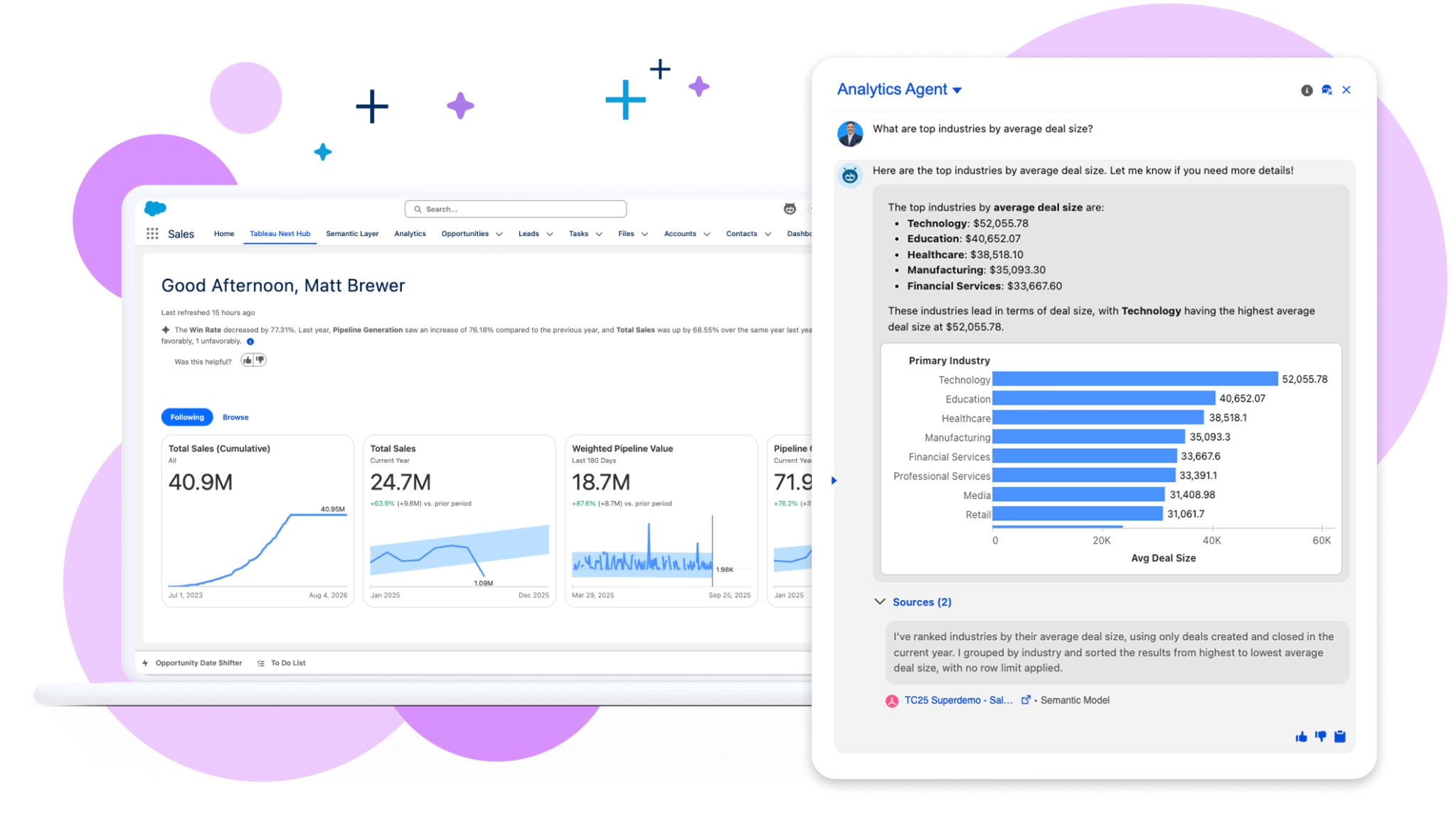Viewport: 1456px width, 819px height.
Task: Click into the Search field
Action: [x=516, y=209]
